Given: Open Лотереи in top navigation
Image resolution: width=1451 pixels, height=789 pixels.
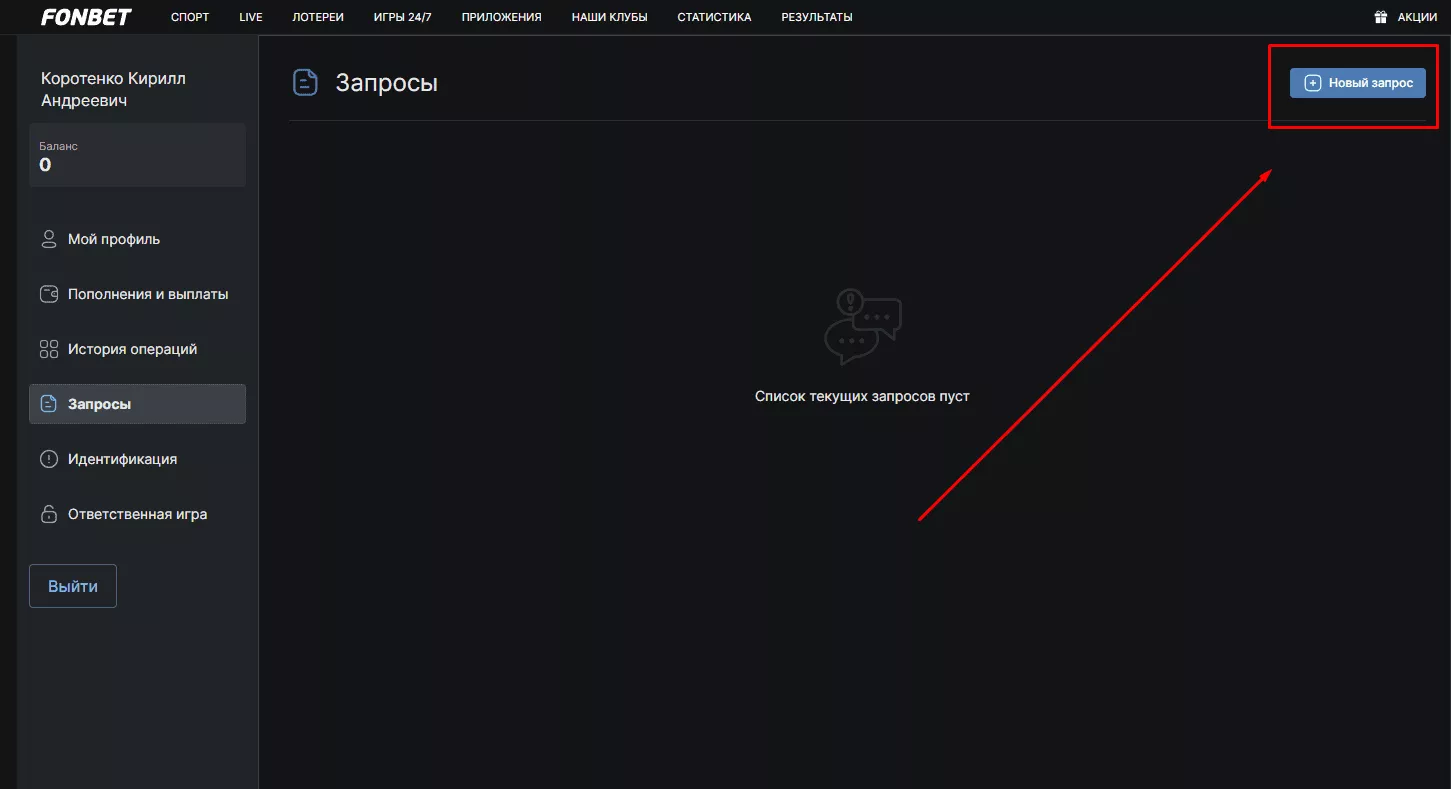Looking at the screenshot, I should 317,17.
